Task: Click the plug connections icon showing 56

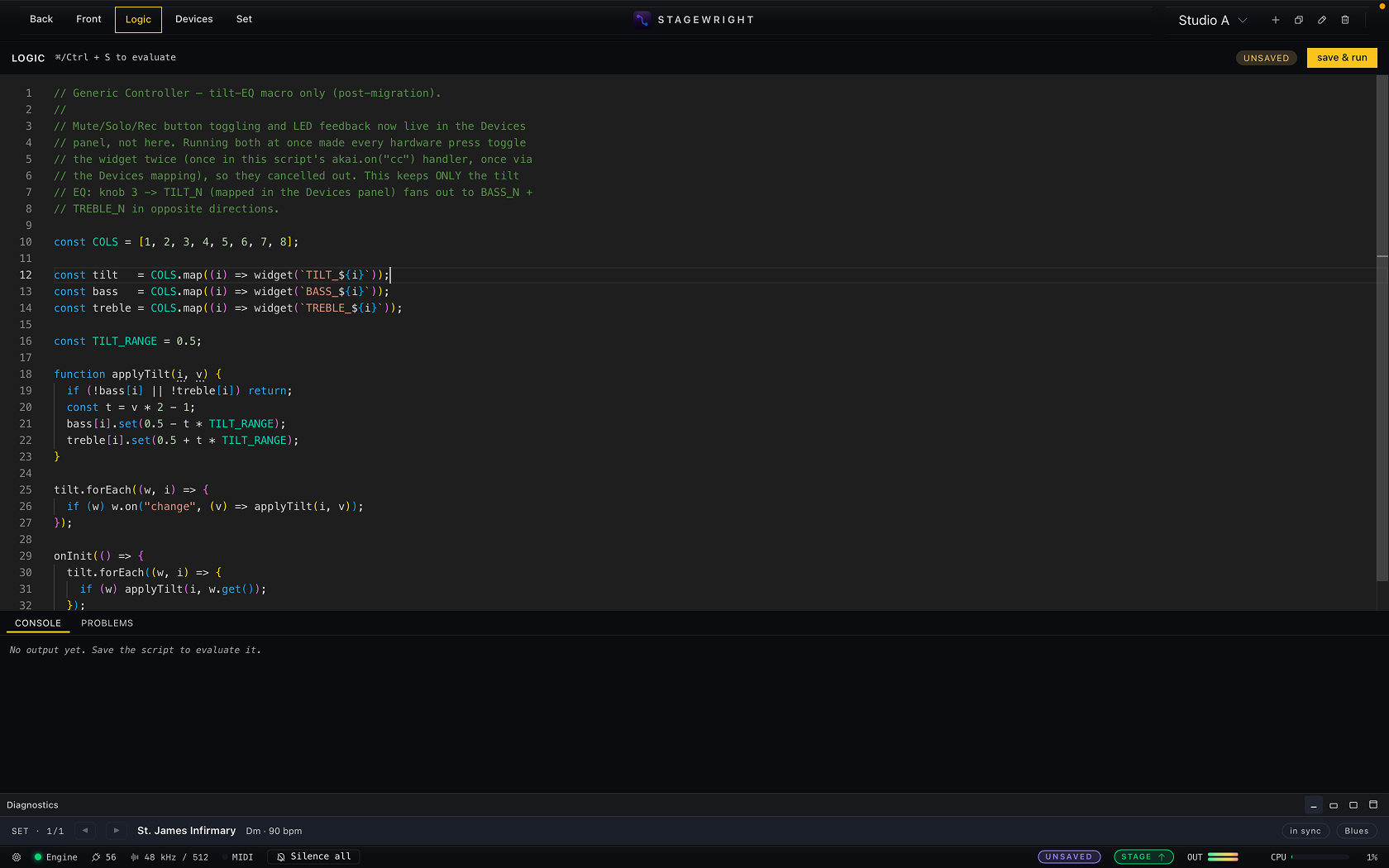Action: (x=96, y=857)
